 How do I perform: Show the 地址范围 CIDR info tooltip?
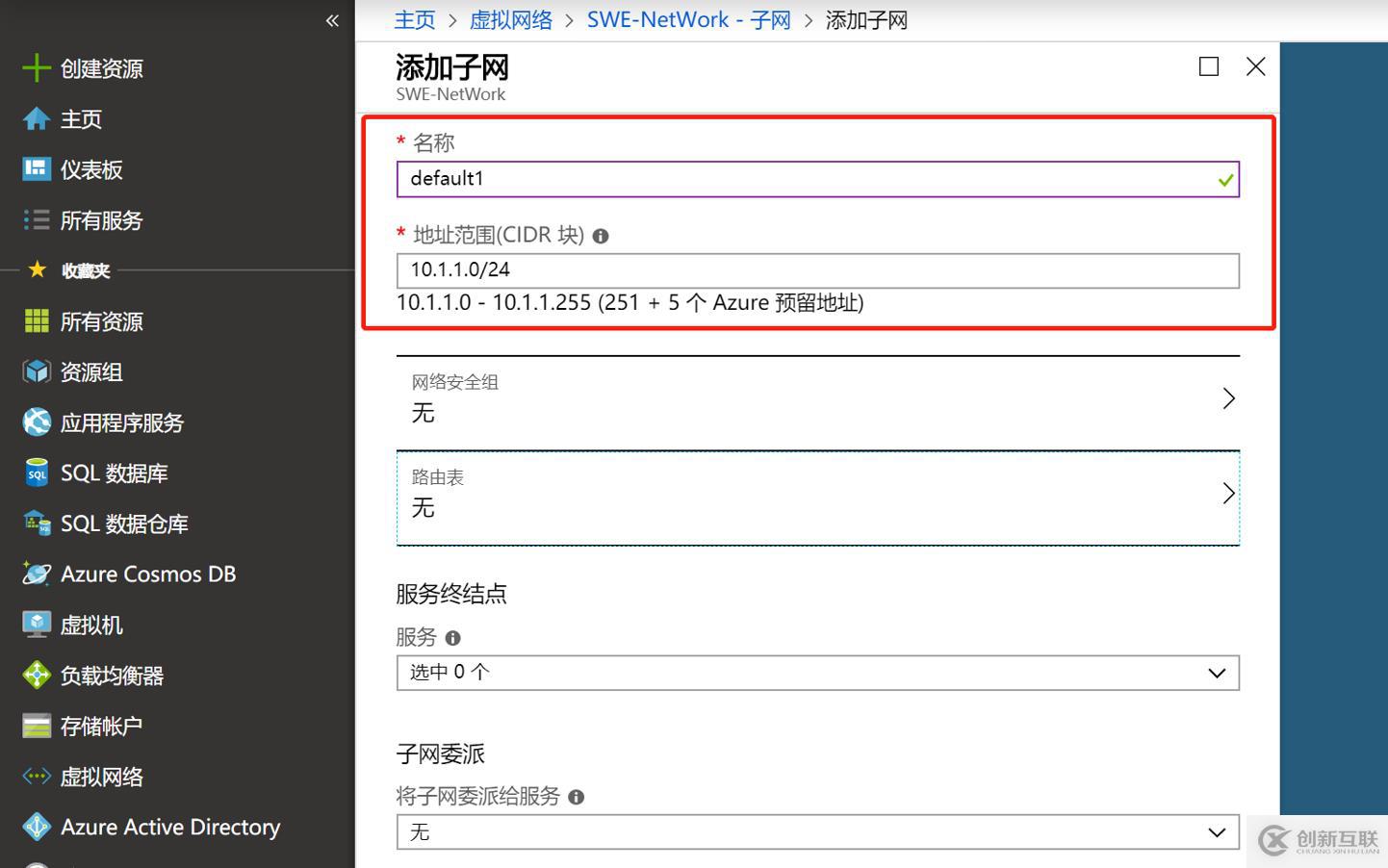pyautogui.click(x=601, y=235)
